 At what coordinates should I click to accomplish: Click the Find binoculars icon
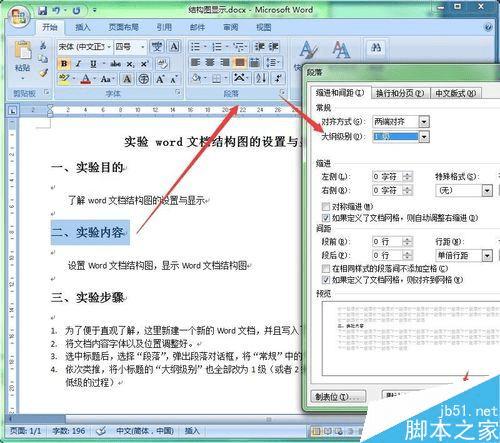coord(376,48)
